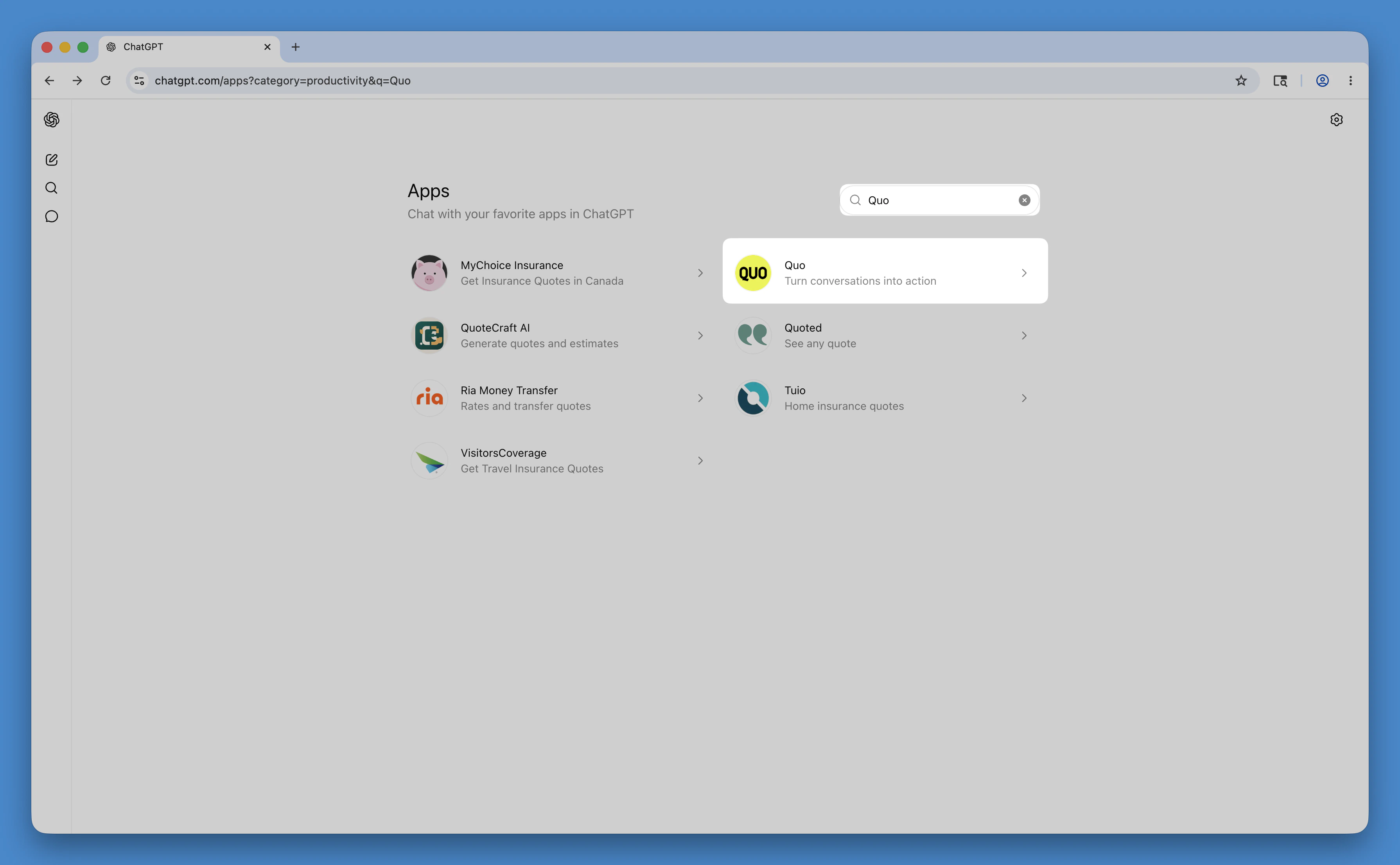
Task: Click the 'Apps' page heading
Action: click(429, 191)
